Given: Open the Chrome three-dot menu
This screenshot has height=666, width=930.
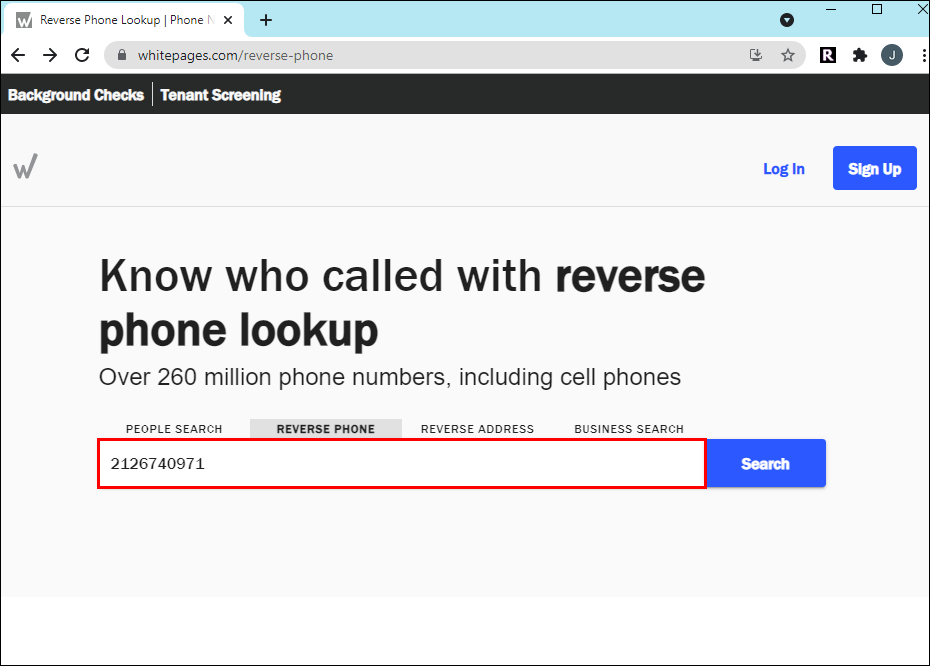Looking at the screenshot, I should coord(923,55).
